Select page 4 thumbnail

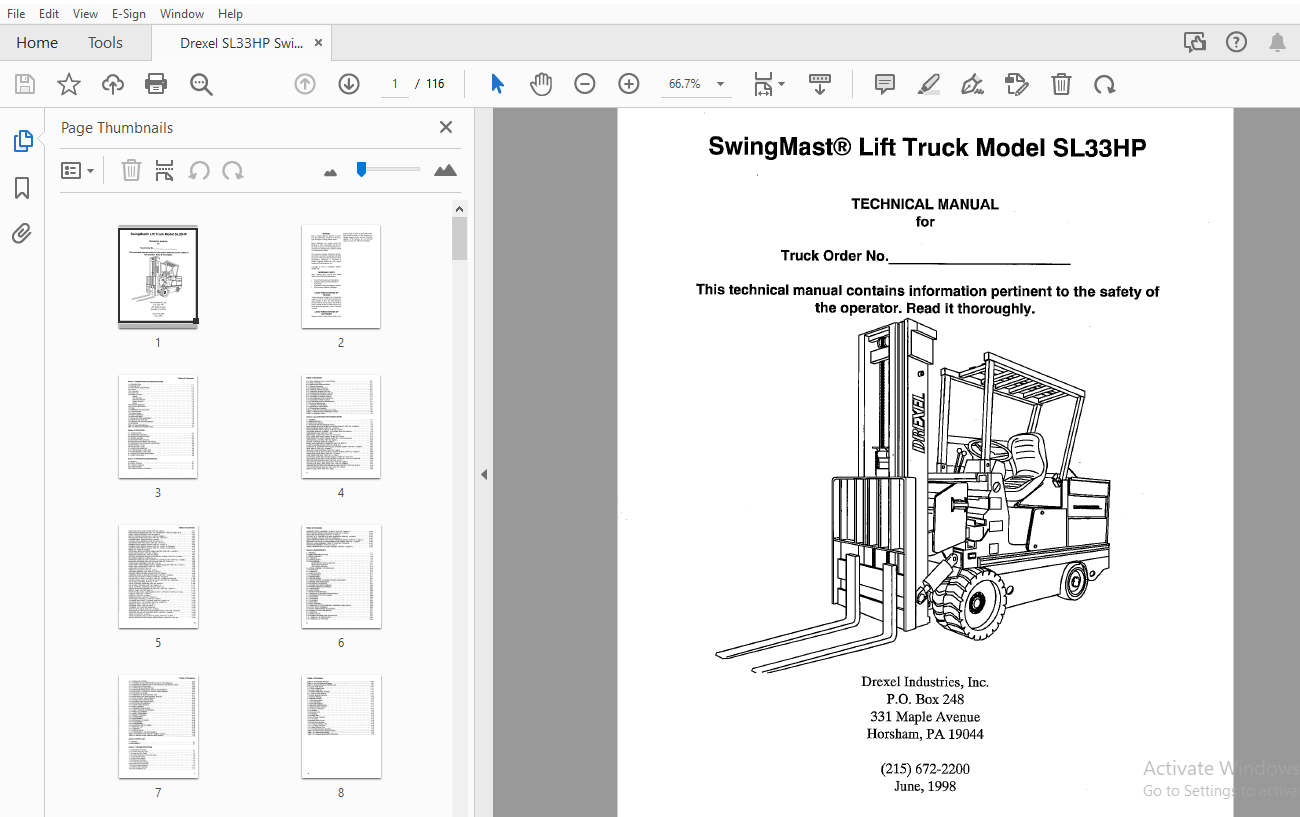tap(341, 427)
